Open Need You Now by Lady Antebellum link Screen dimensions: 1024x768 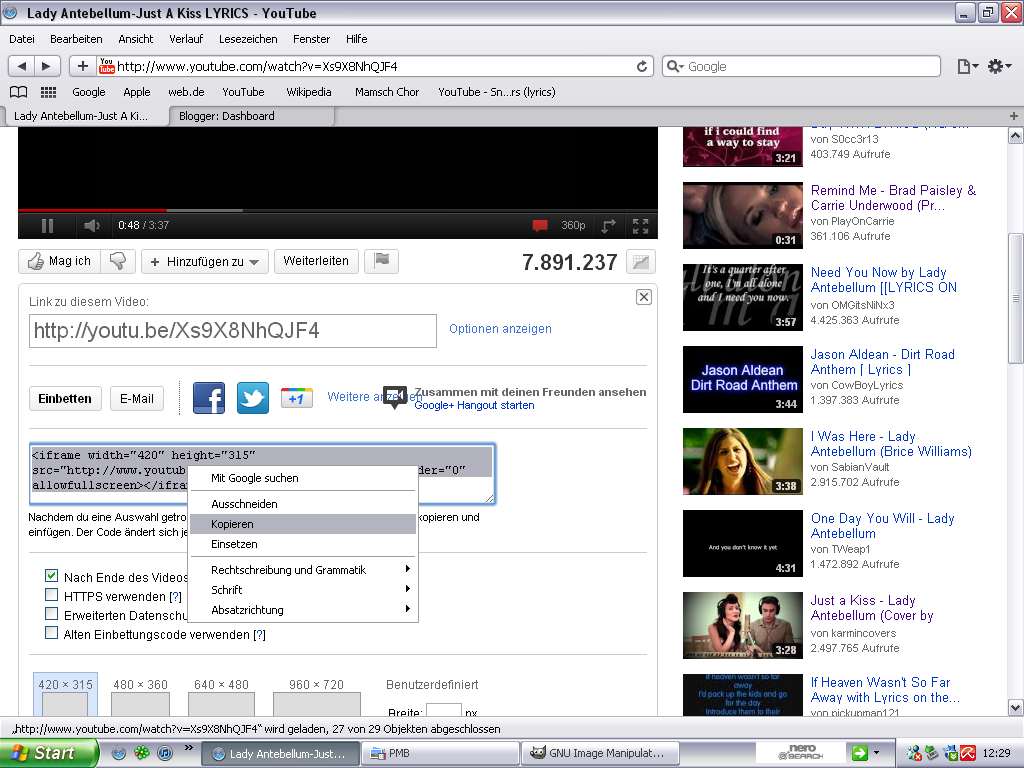884,280
